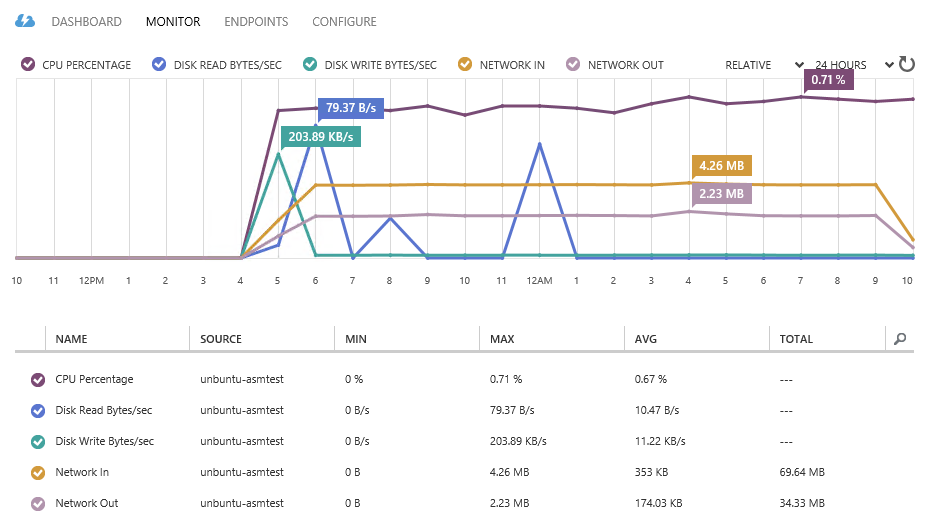Click the 4.26 MB Network In data label

[x=720, y=166]
